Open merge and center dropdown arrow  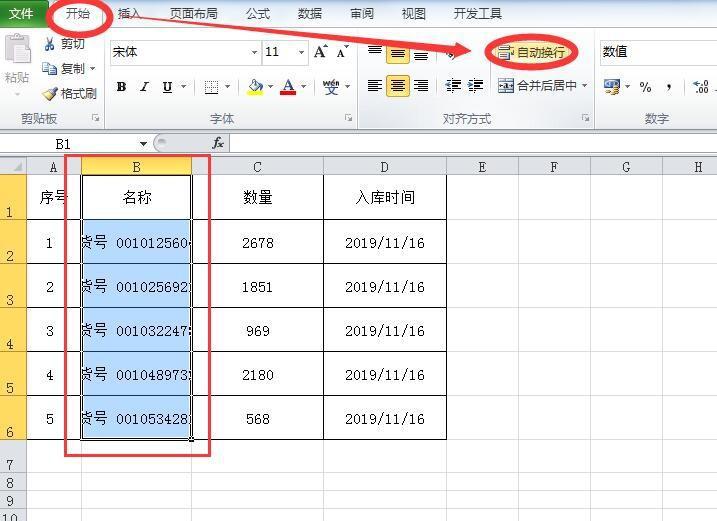coord(584,86)
